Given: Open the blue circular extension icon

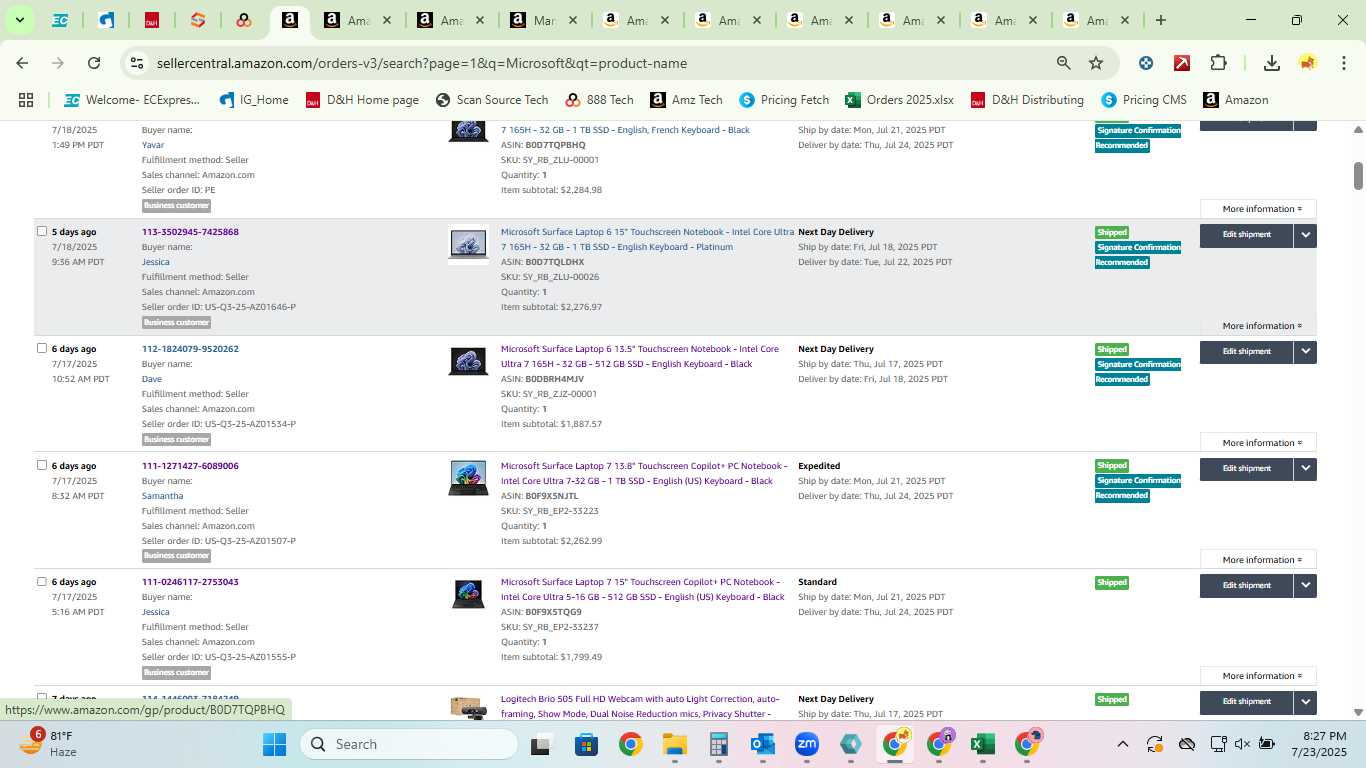Looking at the screenshot, I should (x=1146, y=63).
